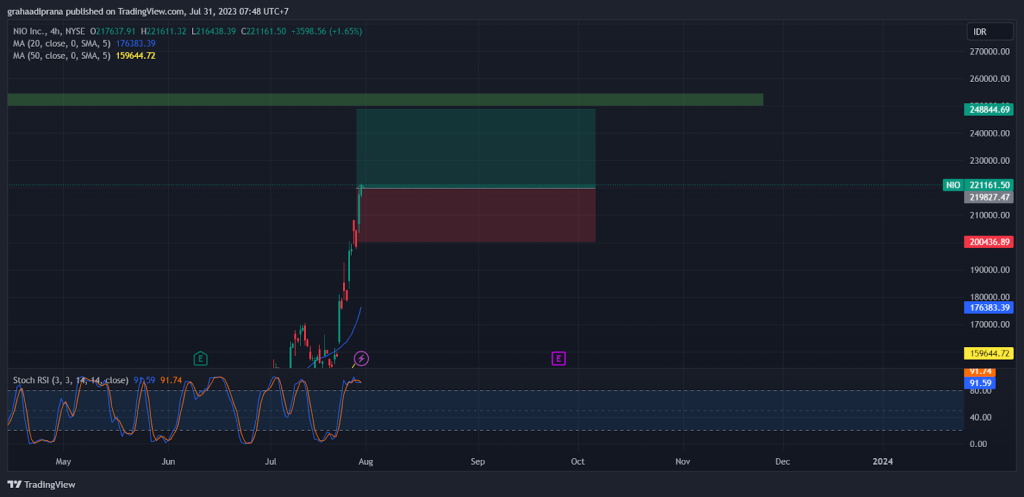The height and width of the screenshot is (497, 1024).
Task: Click the NIO ticker tag on price axis
Action: tap(953, 185)
